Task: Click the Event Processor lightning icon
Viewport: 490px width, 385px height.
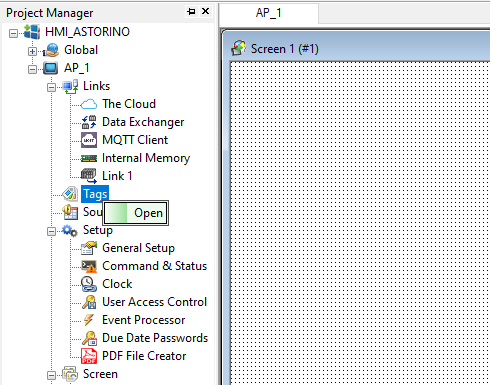Action: (x=89, y=320)
